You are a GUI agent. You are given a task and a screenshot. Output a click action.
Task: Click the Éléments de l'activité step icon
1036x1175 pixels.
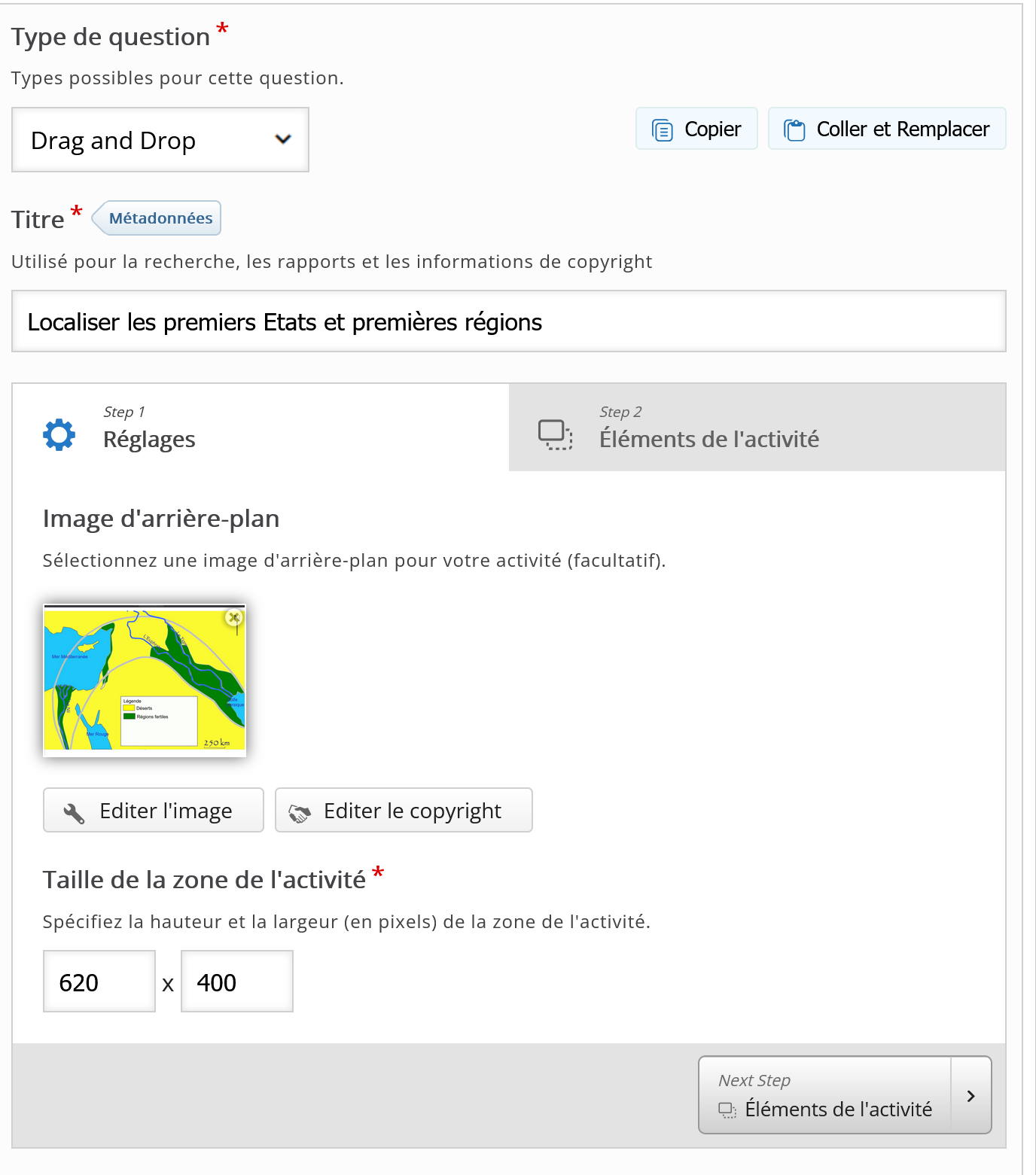(x=556, y=434)
